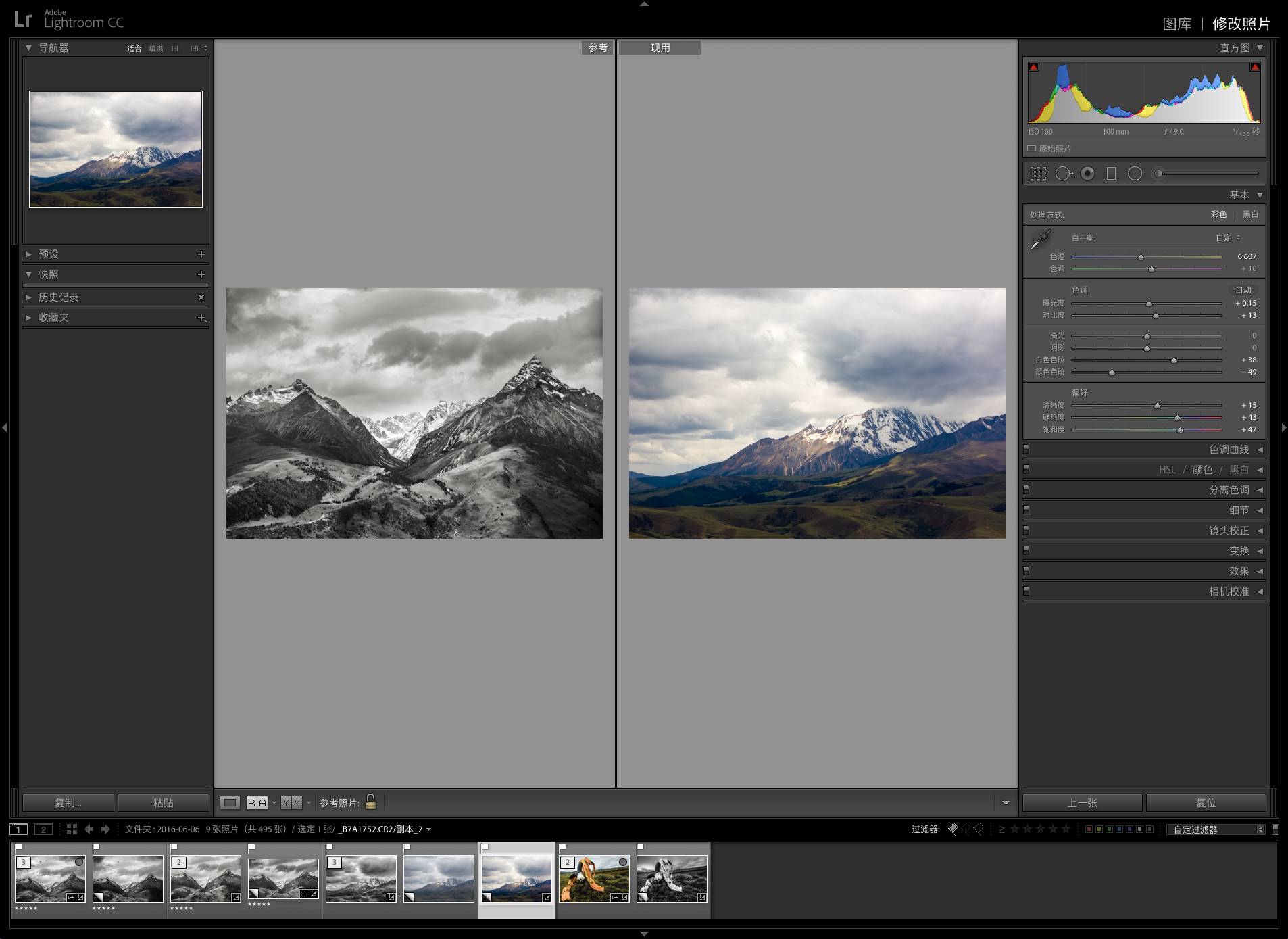The image size is (1288, 939).
Task: Choose the radial filter tool
Action: coord(1135,174)
